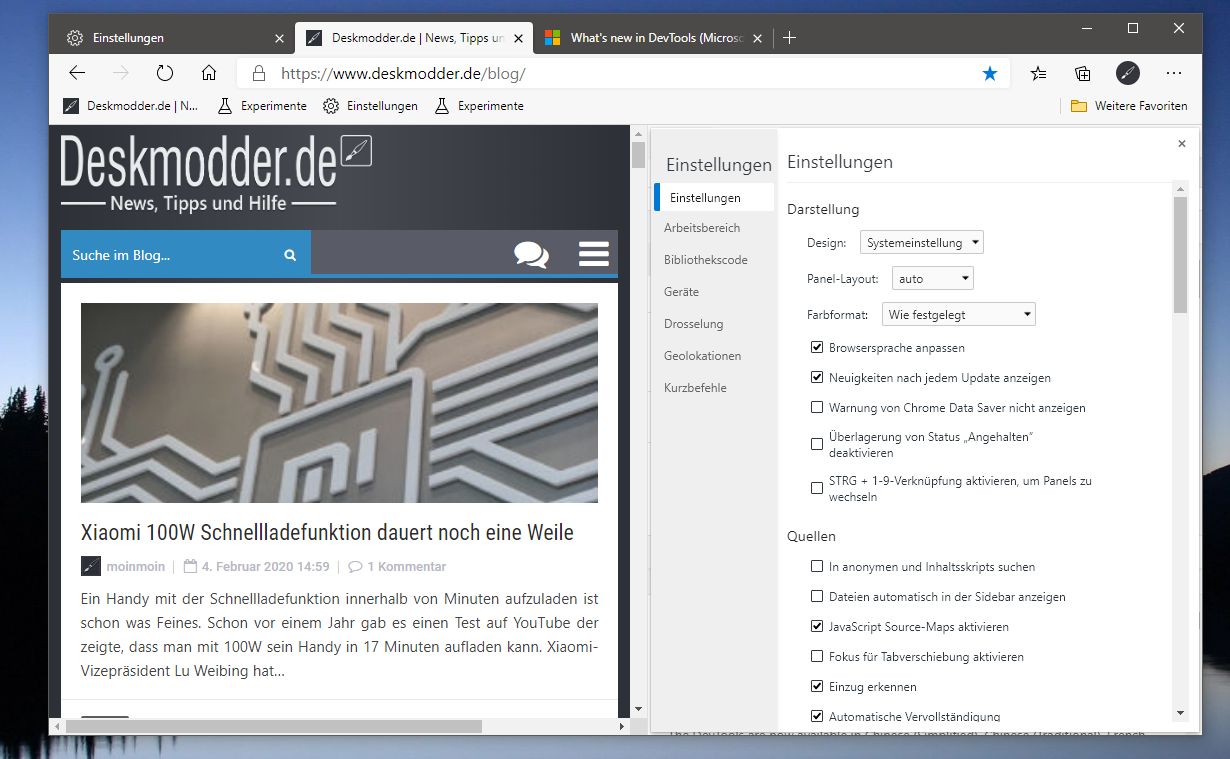Uncheck Einzug erkennen
The width and height of the screenshot is (1230, 759).
(817, 687)
